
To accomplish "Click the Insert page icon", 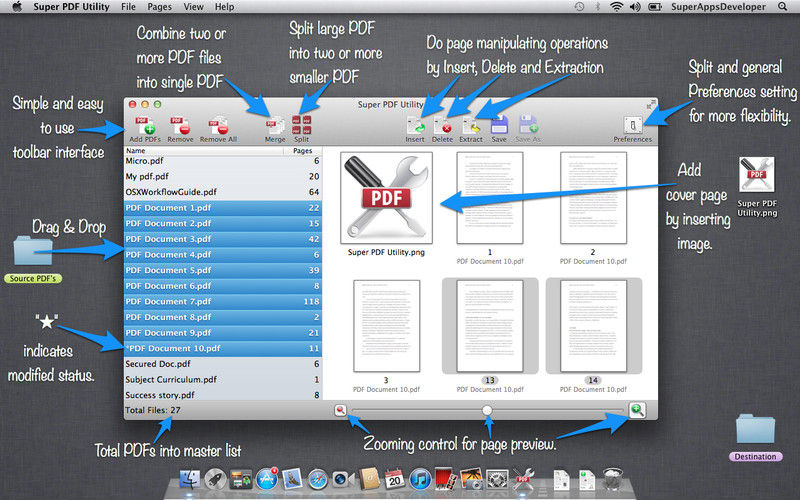I will [415, 126].
